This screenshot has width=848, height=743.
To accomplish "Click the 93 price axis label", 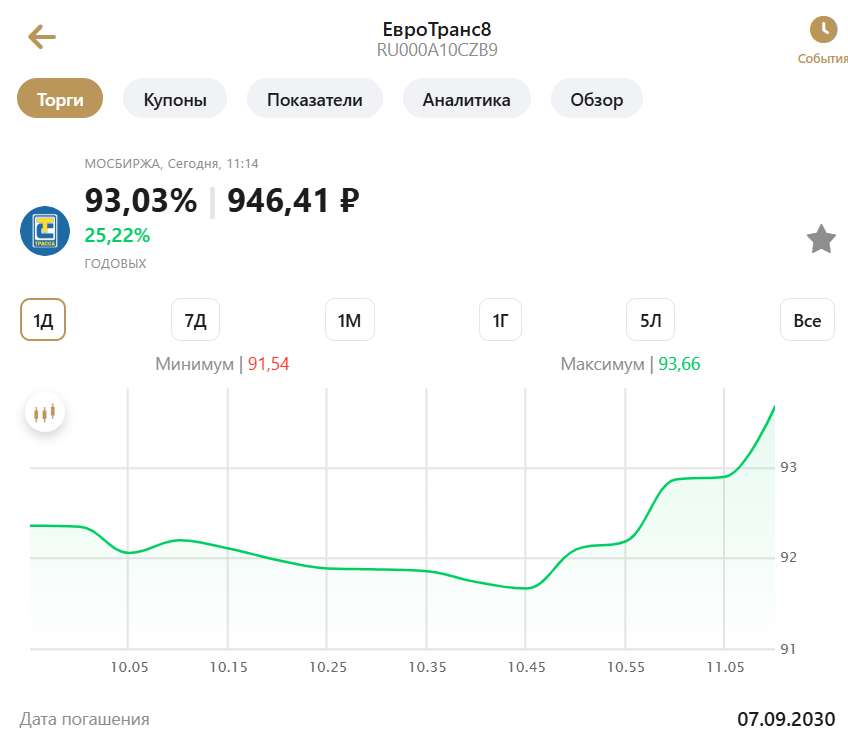I will coord(788,467).
